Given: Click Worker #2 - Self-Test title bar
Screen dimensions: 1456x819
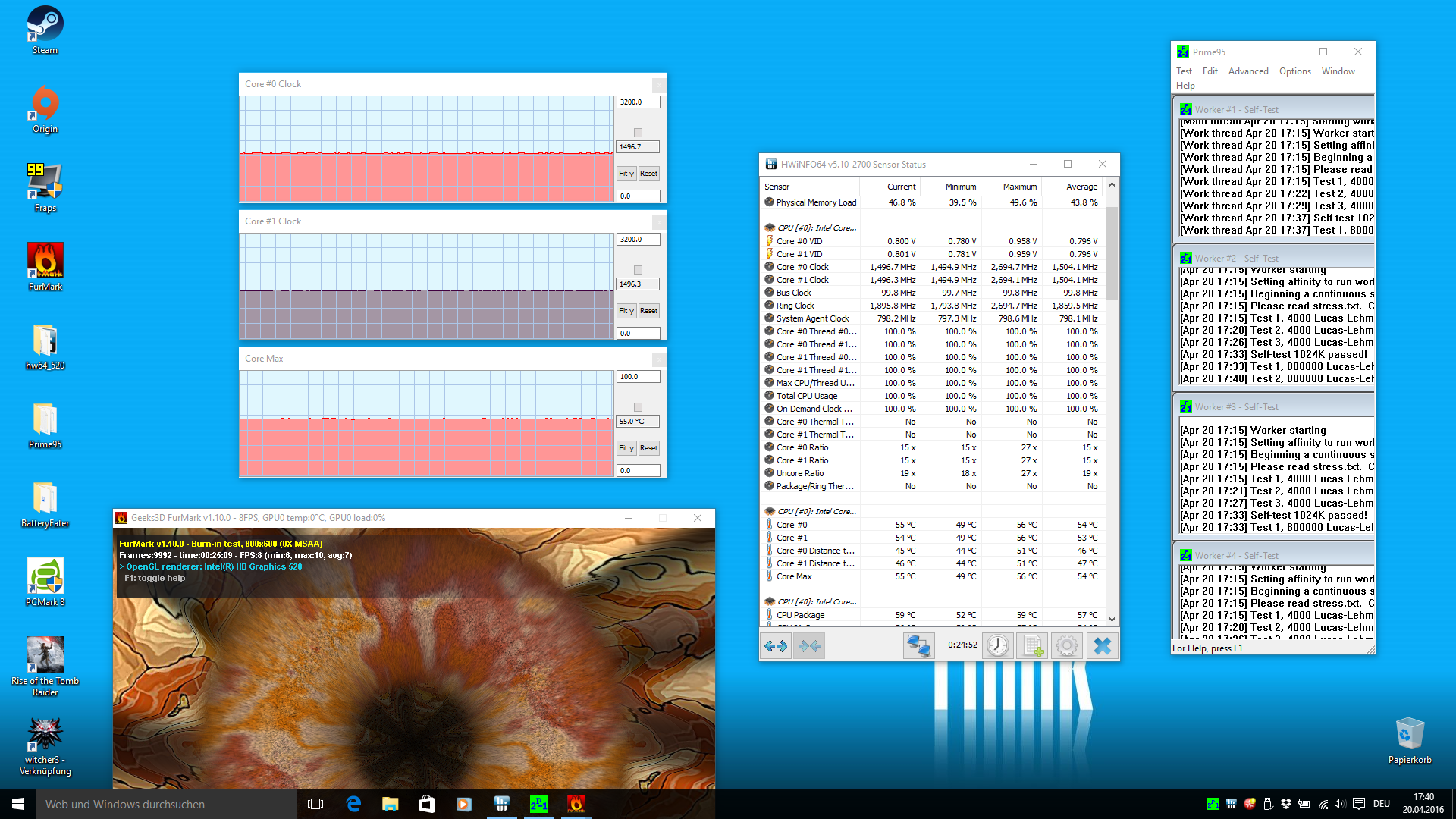Looking at the screenshot, I should 1274,258.
